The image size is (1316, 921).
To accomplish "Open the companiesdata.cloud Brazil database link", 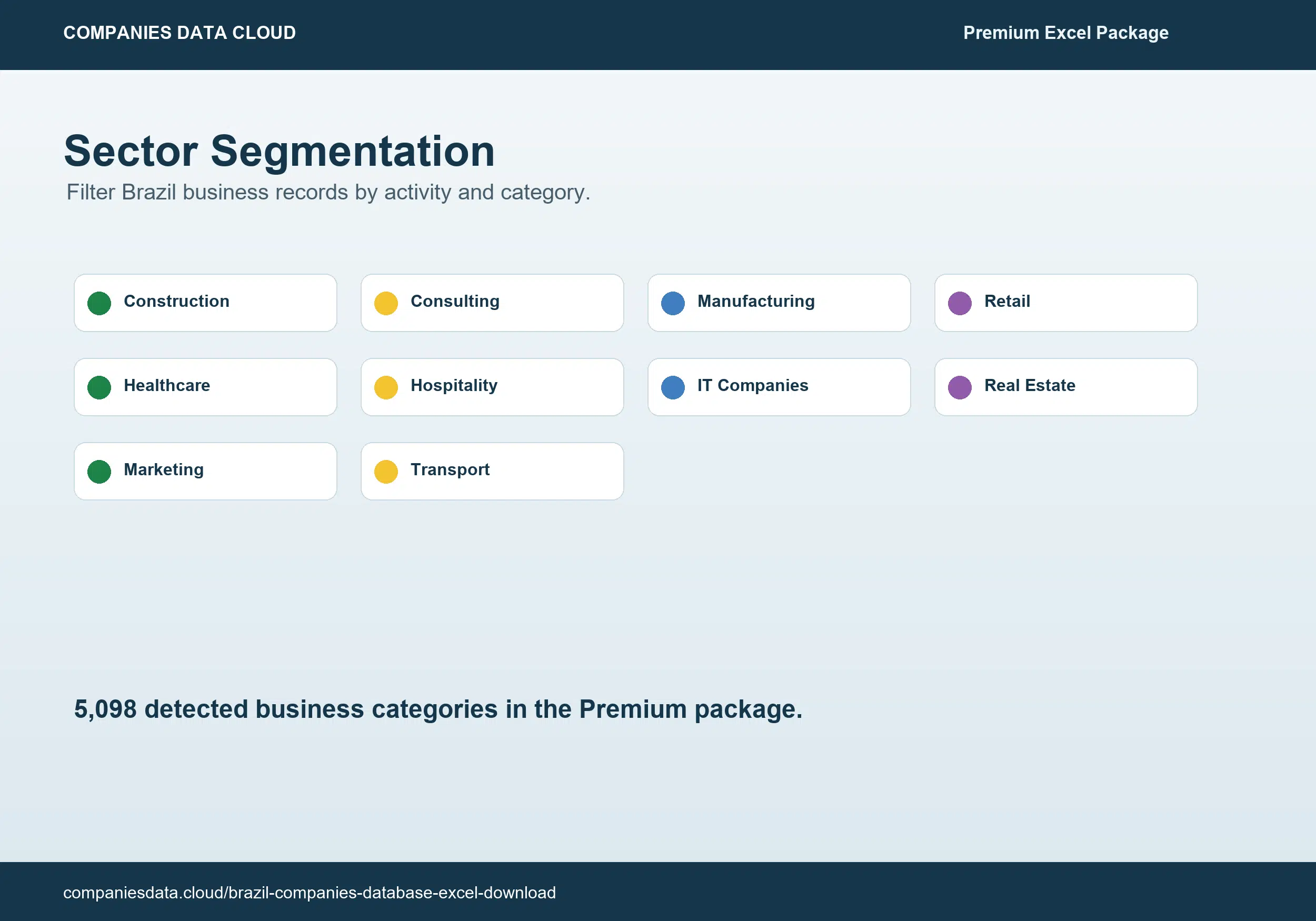I will pos(310,893).
